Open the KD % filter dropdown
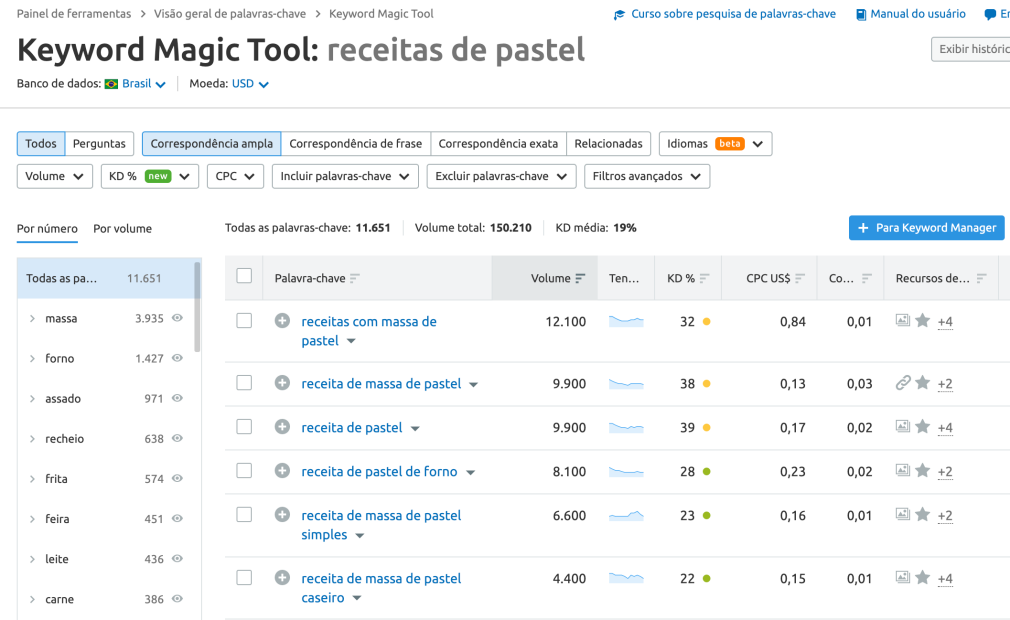The height and width of the screenshot is (620, 1010). 149,176
